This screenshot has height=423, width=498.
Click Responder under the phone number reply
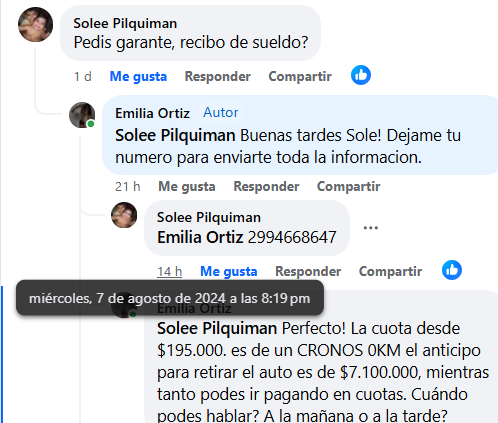click(308, 271)
